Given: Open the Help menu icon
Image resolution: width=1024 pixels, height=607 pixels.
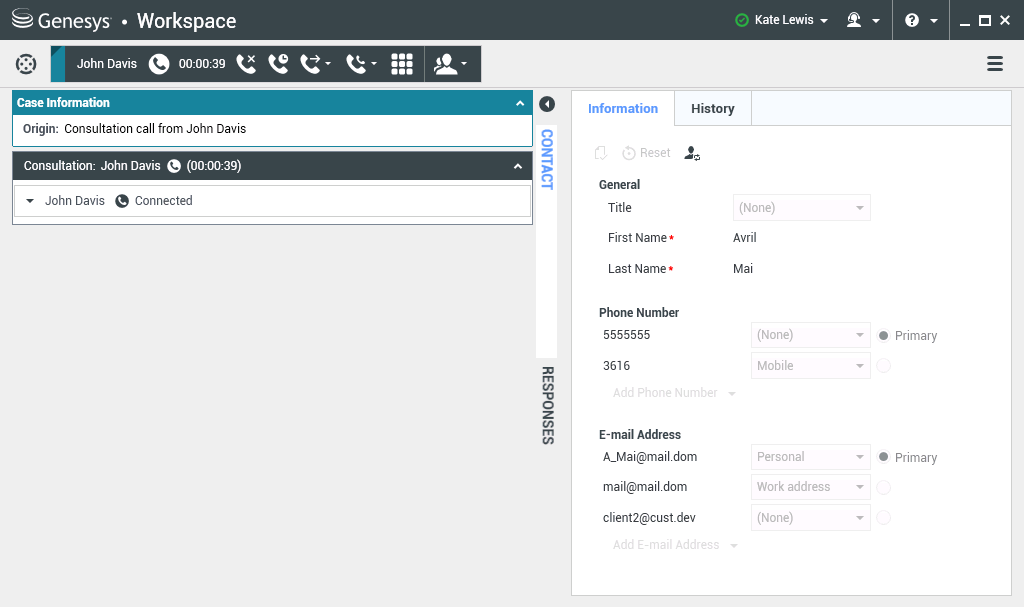Looking at the screenshot, I should pos(920,20).
